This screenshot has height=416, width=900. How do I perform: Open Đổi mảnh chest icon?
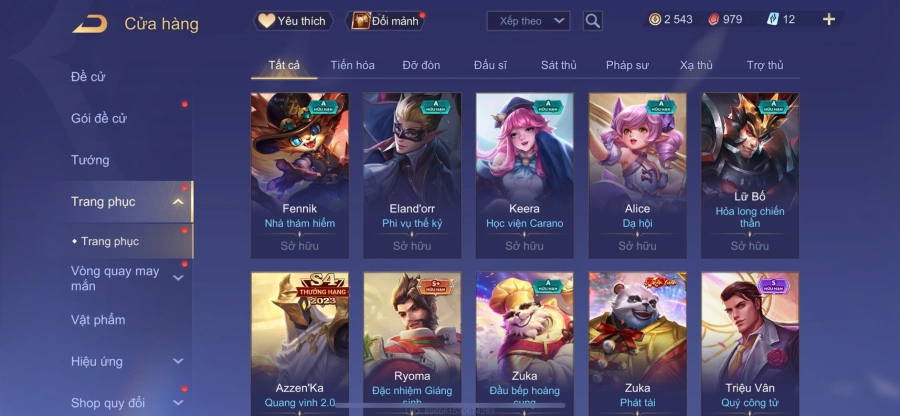361,21
